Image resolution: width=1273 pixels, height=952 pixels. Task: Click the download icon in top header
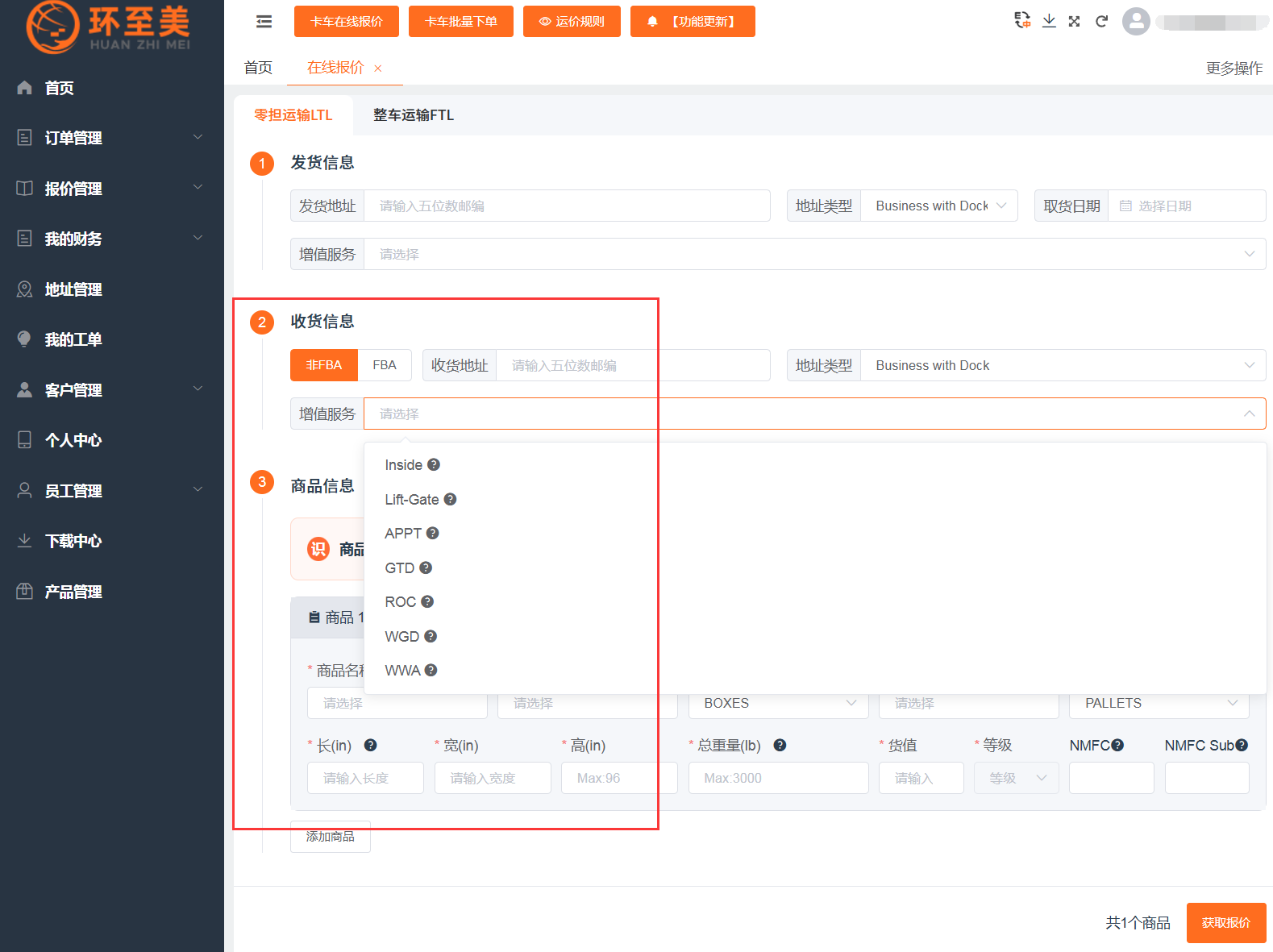pos(1049,21)
